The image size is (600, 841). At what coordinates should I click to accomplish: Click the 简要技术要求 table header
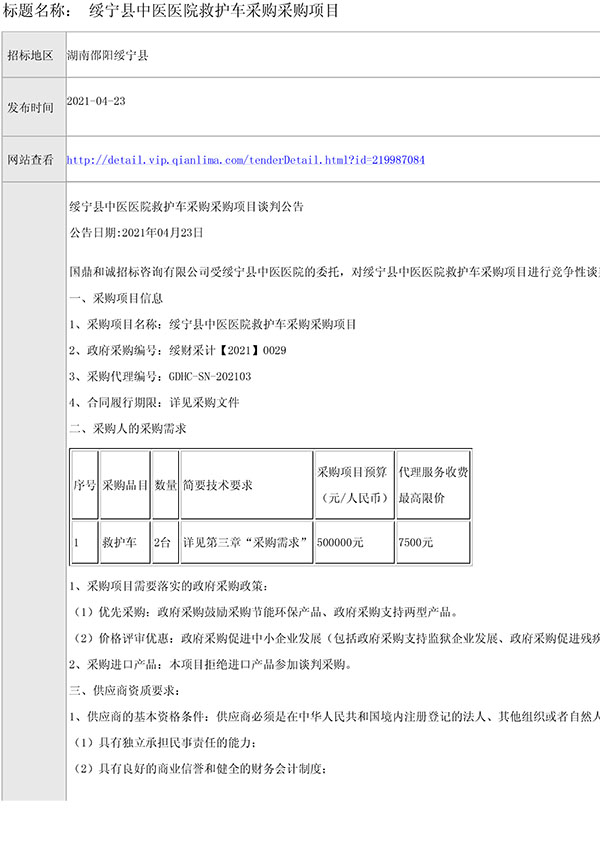[x=247, y=485]
